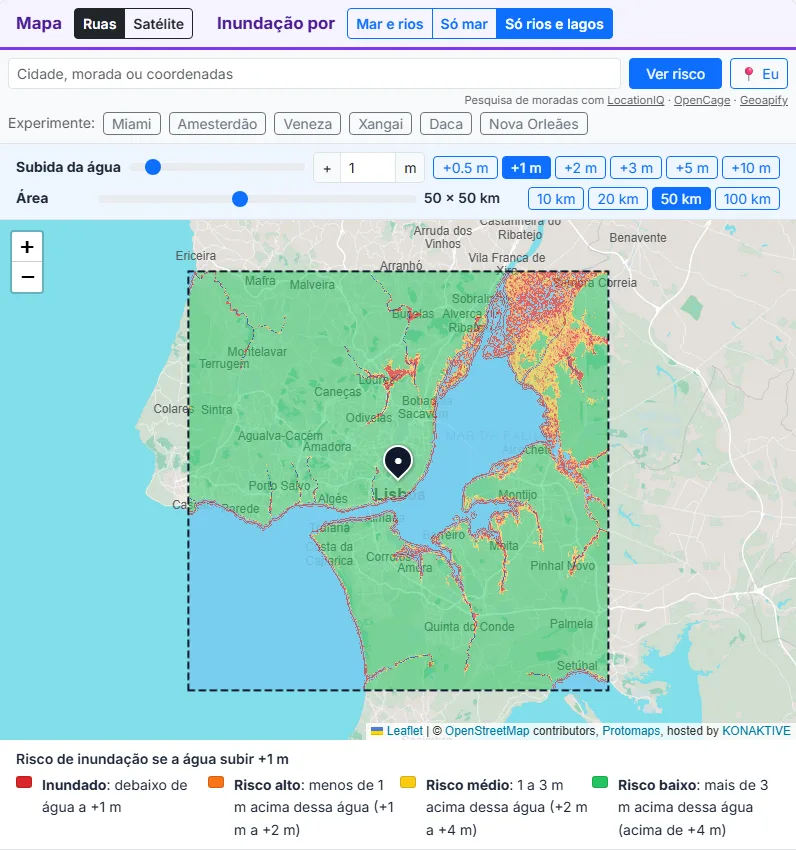Viewport: 796px width, 850px height.
Task: Set water rise to +2 m
Action: (580, 168)
